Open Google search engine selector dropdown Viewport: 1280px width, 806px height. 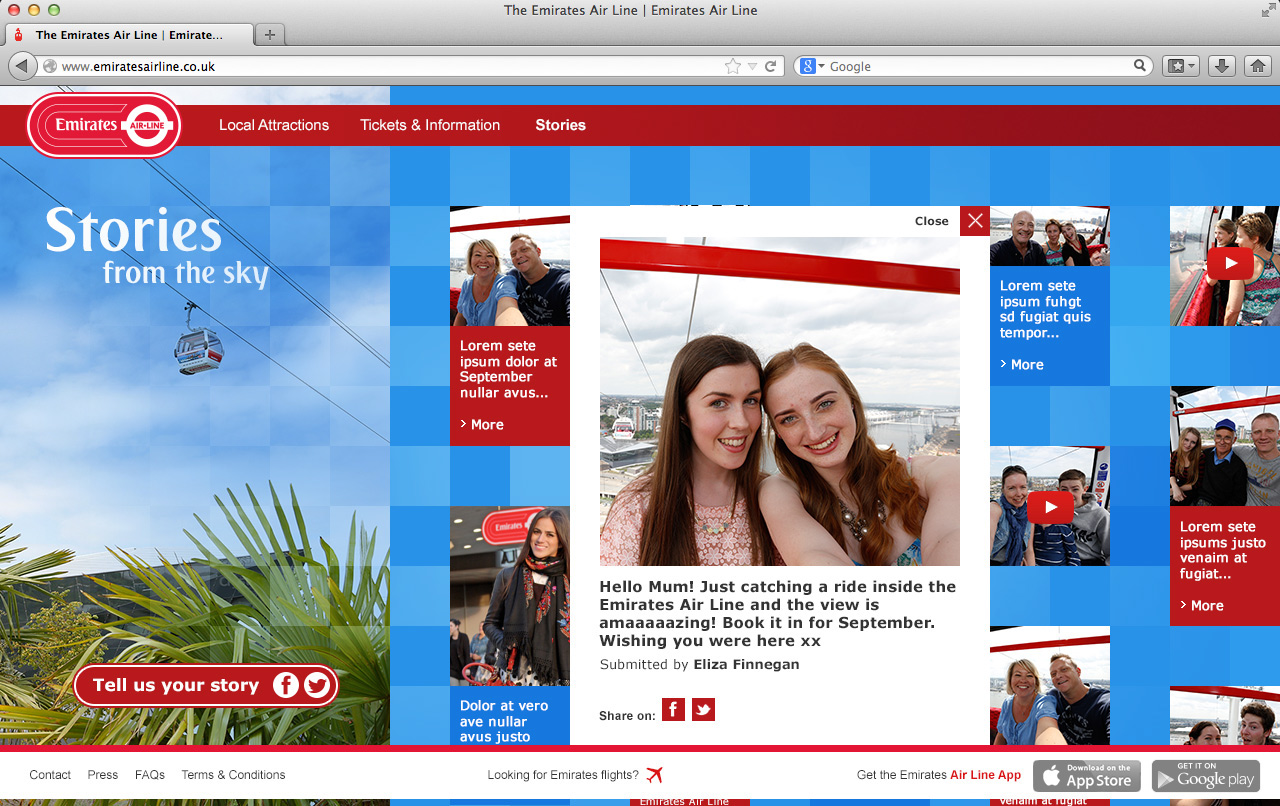[x=812, y=66]
